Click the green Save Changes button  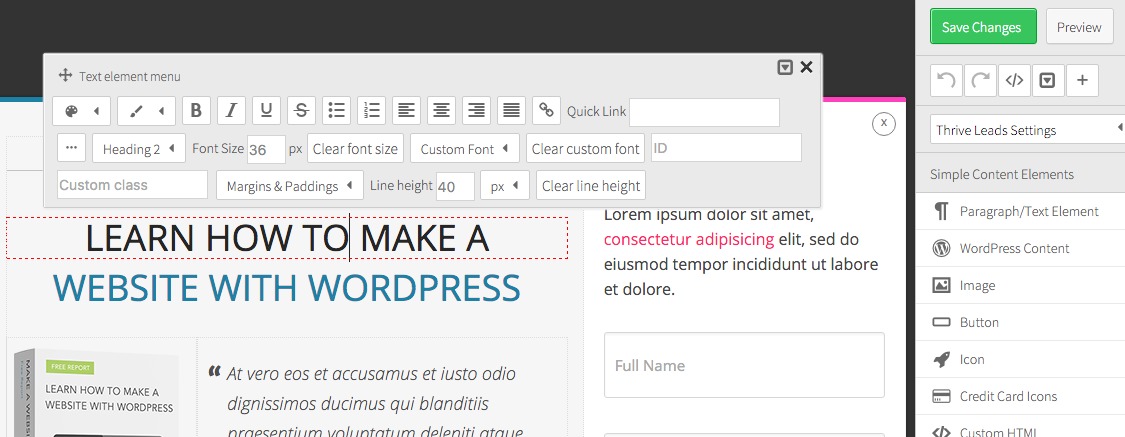click(982, 27)
